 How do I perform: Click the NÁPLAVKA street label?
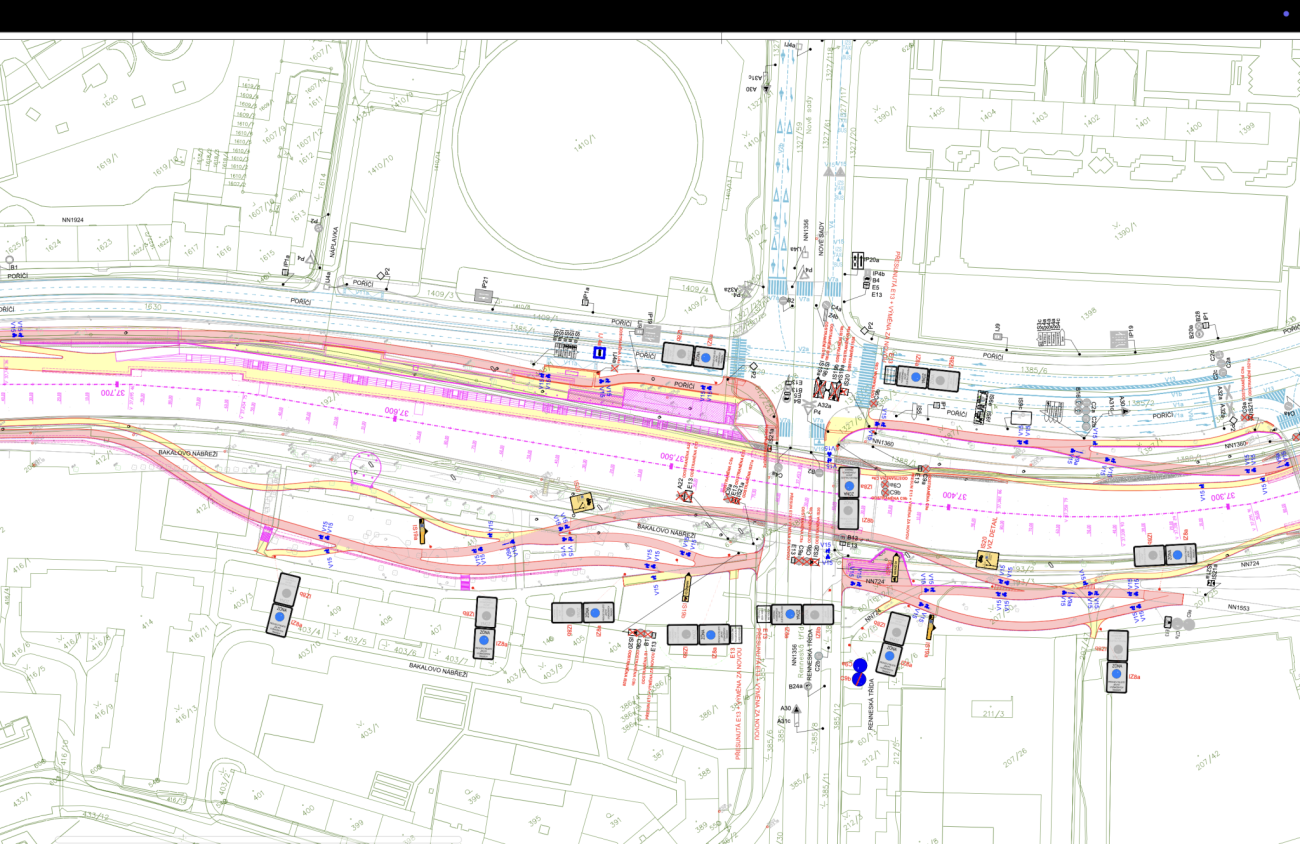pos(337,242)
